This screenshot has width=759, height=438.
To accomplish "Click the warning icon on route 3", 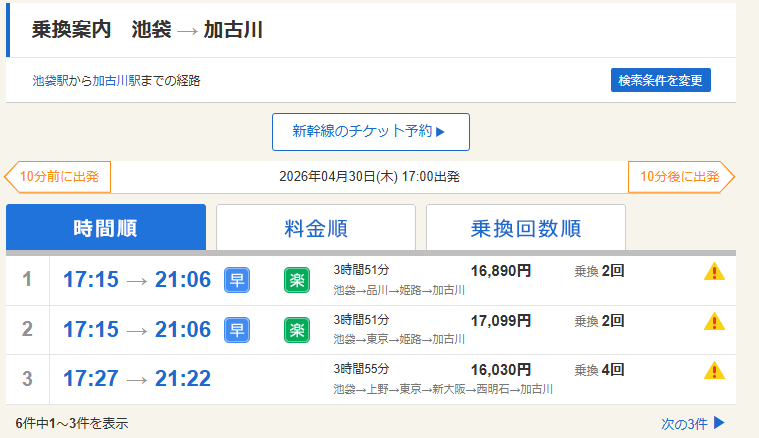I will pyautogui.click(x=714, y=371).
